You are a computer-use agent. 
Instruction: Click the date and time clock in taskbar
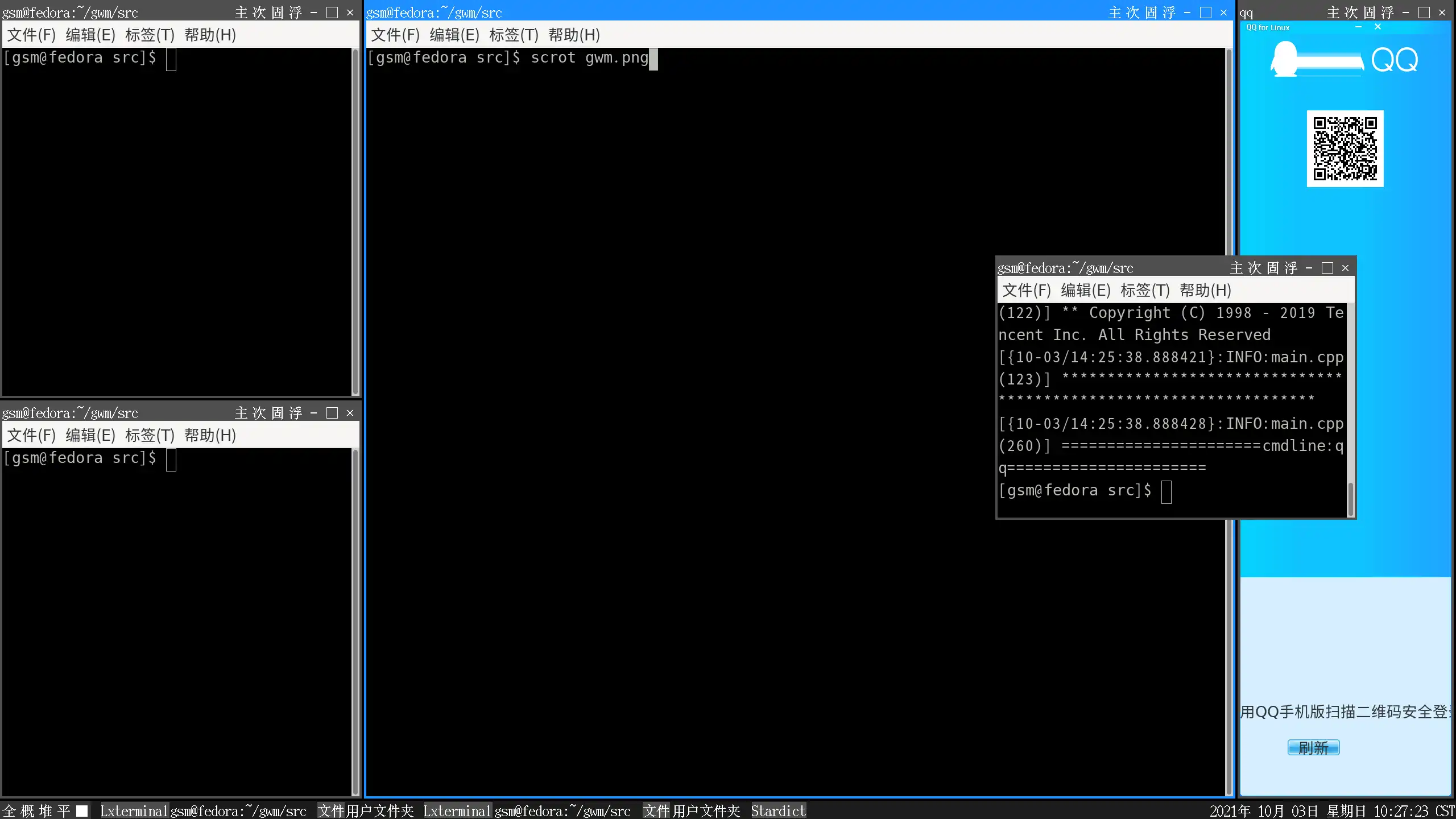point(1331,811)
